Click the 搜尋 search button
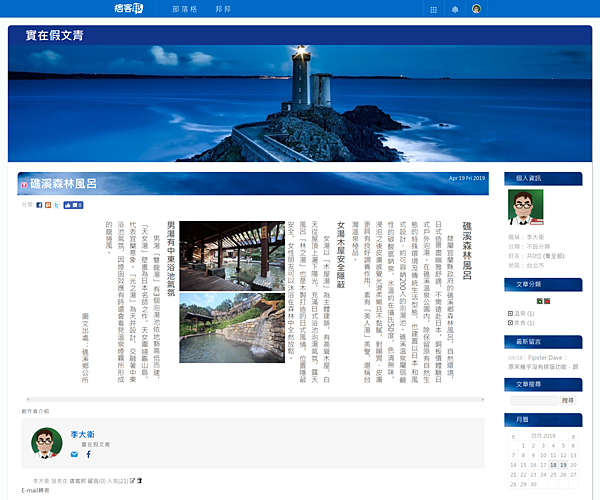This screenshot has width=600, height=500. [x=568, y=401]
